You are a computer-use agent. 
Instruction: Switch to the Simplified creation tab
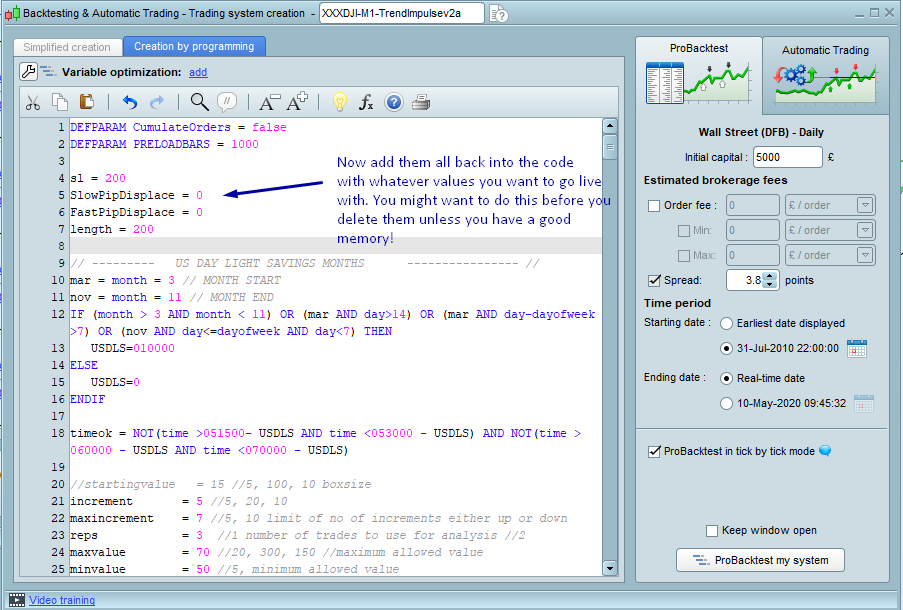tap(67, 47)
